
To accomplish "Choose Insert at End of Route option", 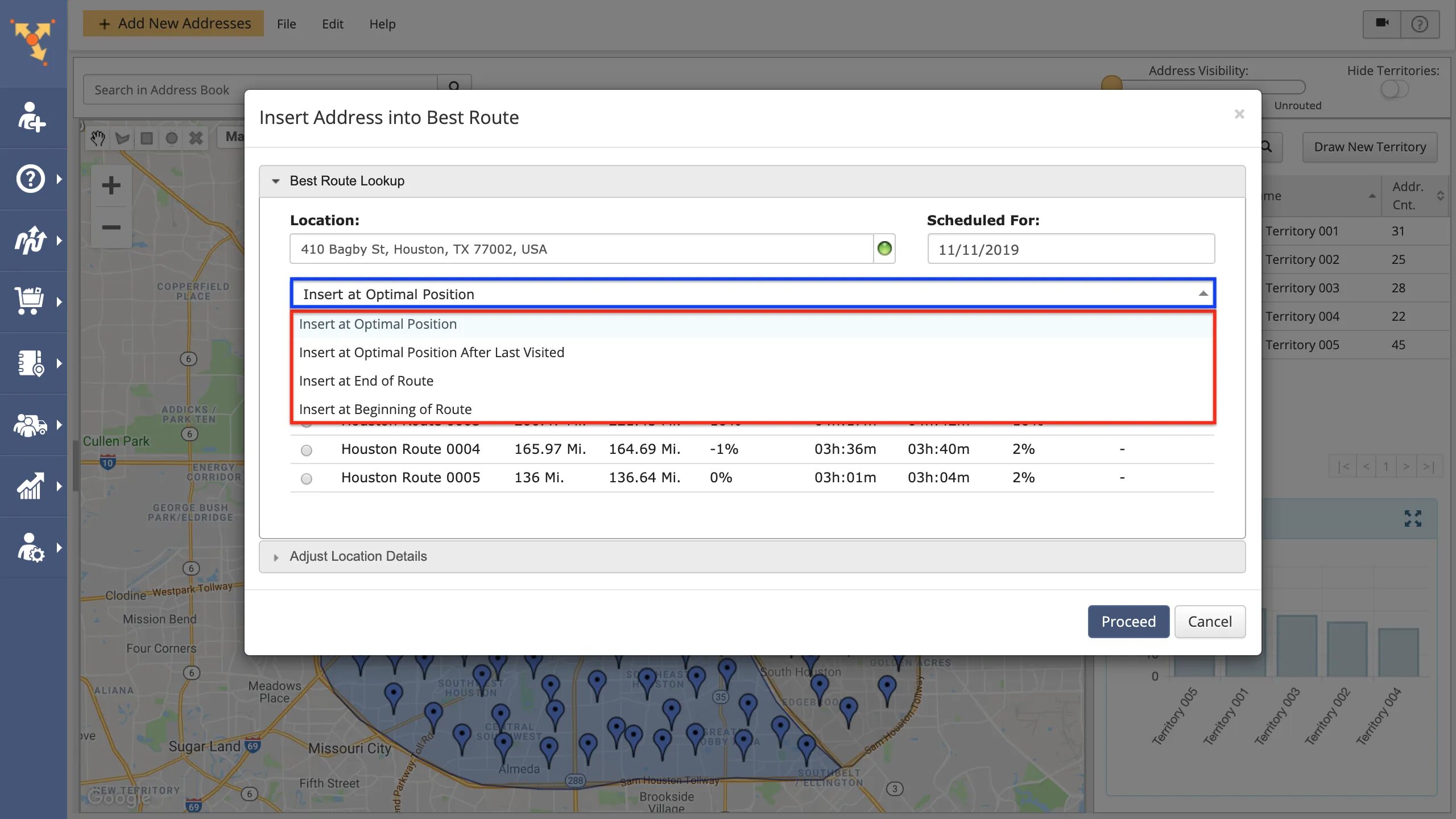I will pyautogui.click(x=366, y=381).
